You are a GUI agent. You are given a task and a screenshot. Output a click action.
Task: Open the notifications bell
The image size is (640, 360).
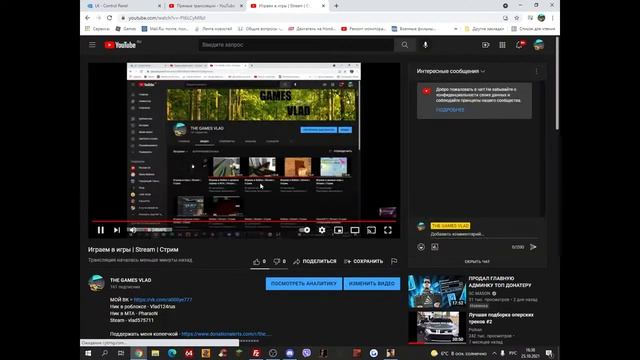coord(520,45)
